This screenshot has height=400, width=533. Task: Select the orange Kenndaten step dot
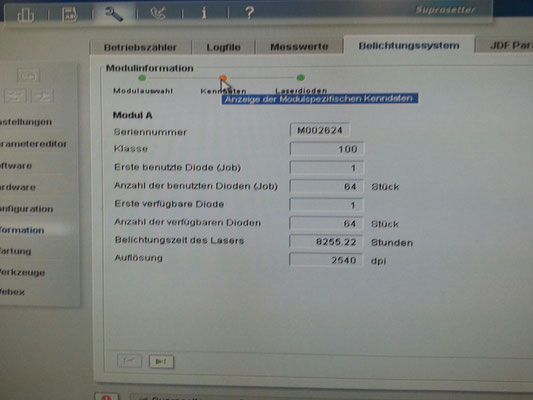[x=223, y=78]
